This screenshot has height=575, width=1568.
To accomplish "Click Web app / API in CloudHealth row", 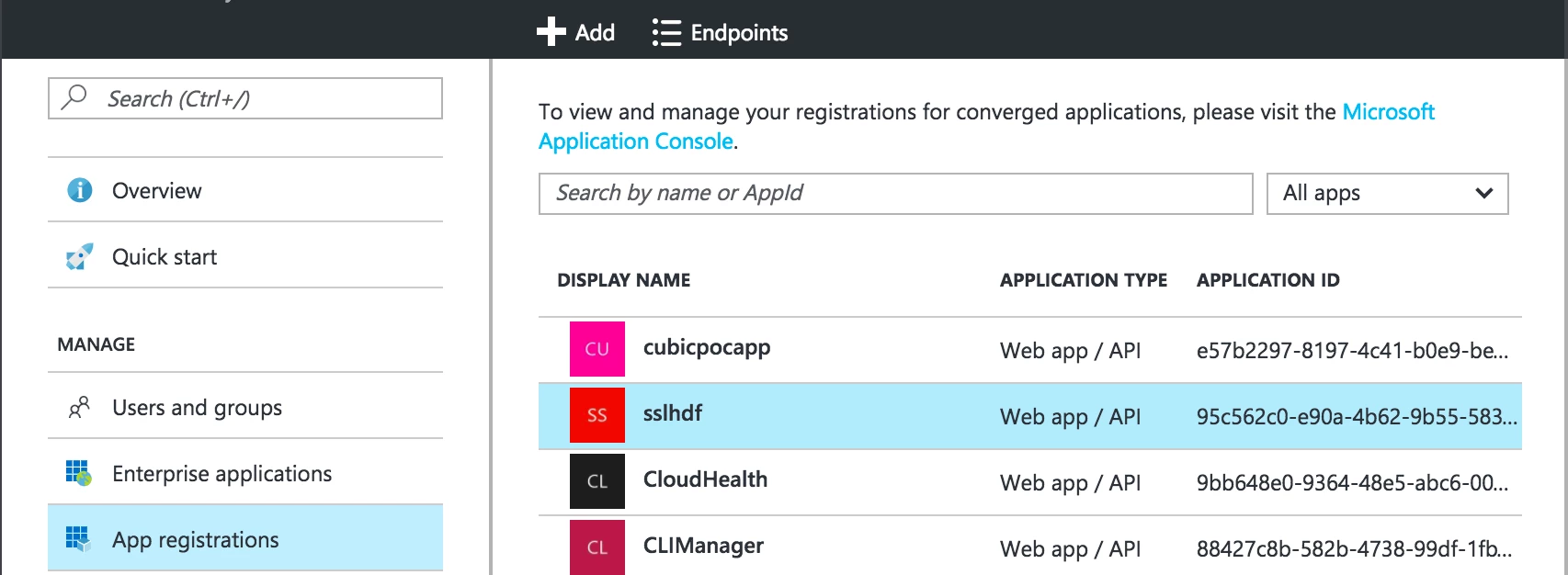I will tap(1071, 483).
